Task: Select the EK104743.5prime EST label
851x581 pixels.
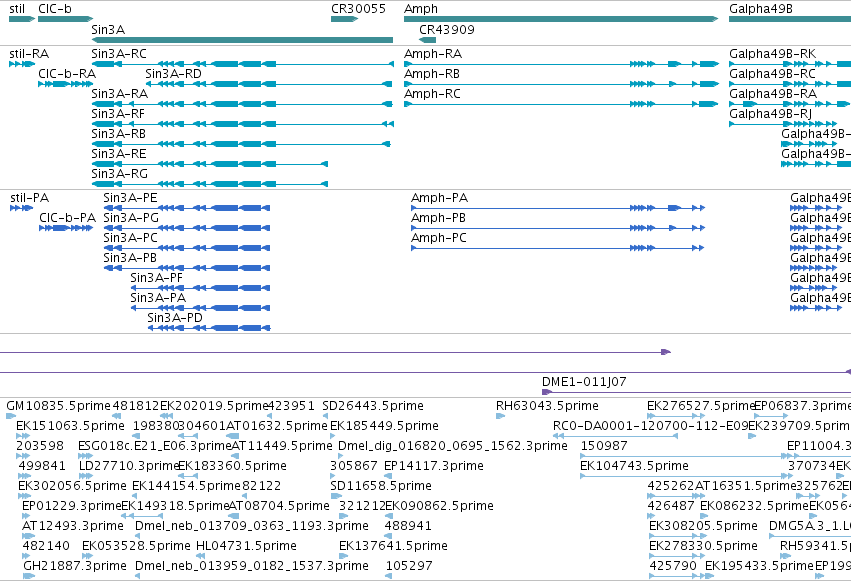Action: [x=634, y=466]
